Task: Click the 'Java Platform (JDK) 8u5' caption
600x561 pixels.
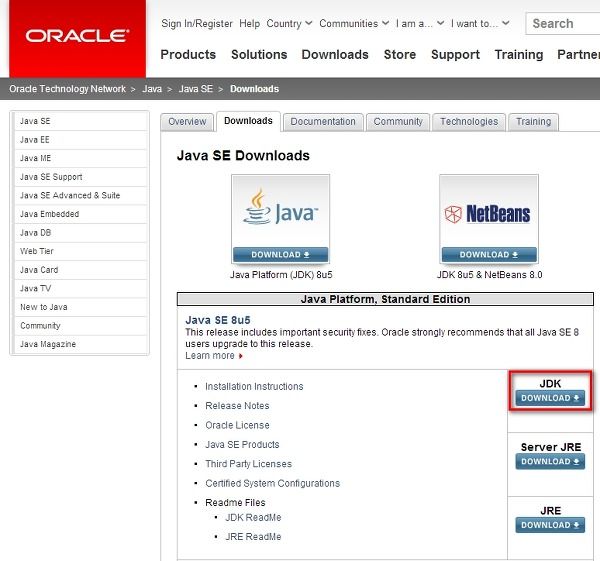Action: (281, 275)
